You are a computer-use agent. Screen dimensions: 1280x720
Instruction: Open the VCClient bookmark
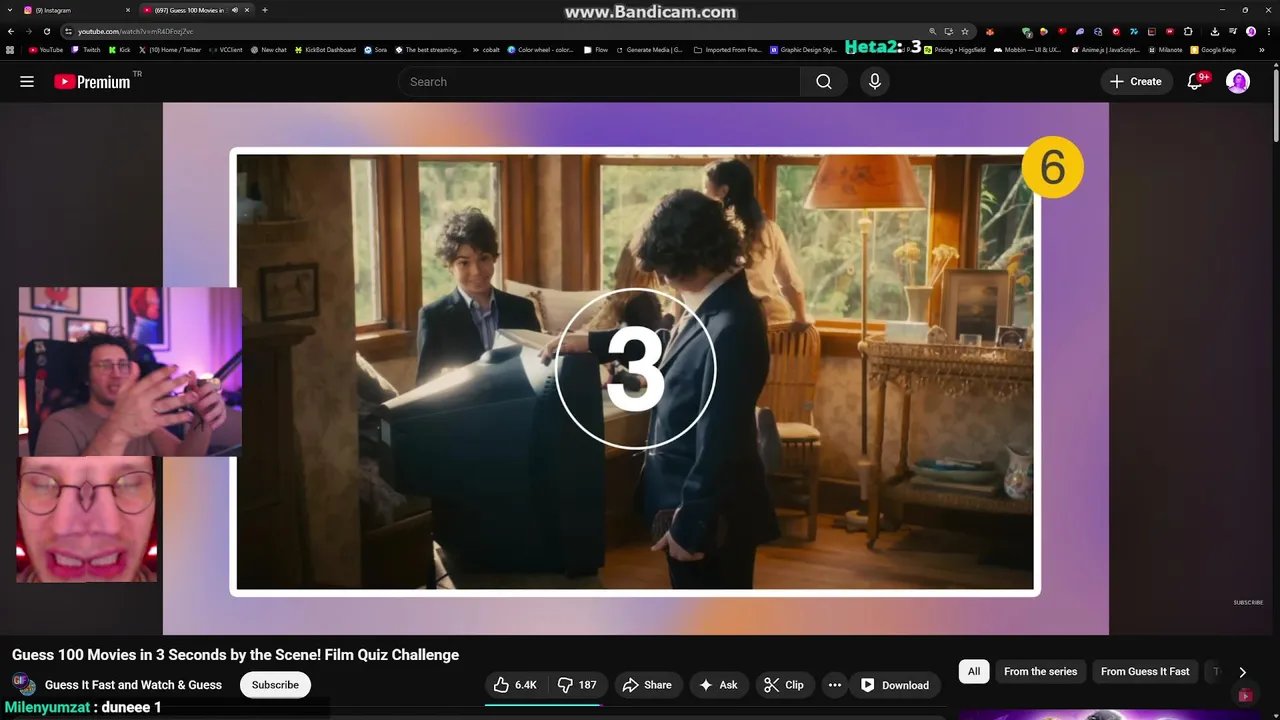(226, 49)
